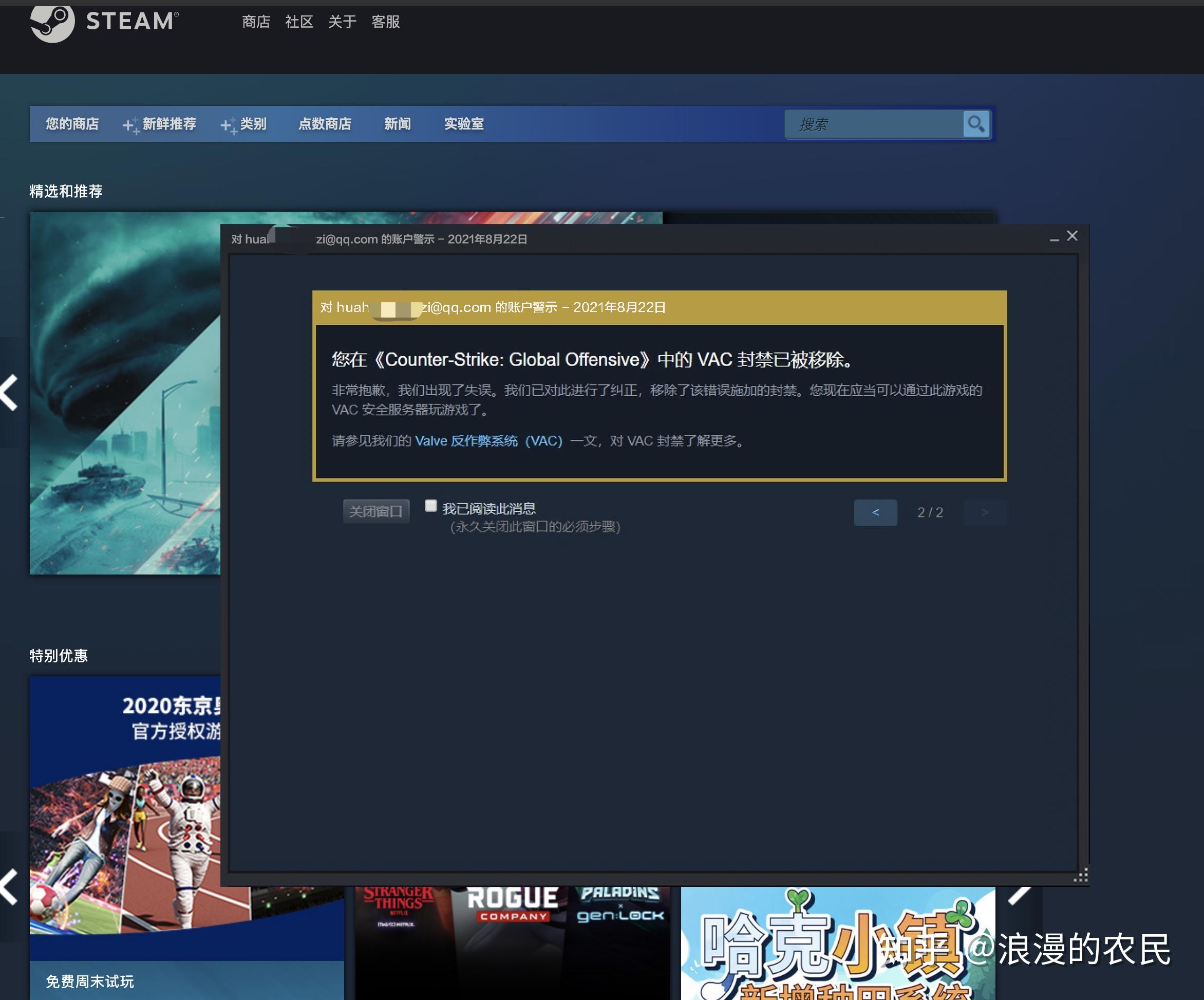This screenshot has height=1000, width=1204.
Task: Go to previous alert message
Action: point(875,512)
